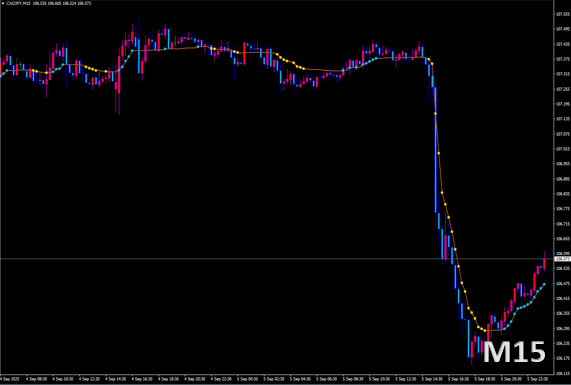Select the CADJPY,M15 chart title text
The height and width of the screenshot is (385, 571).
tap(18, 3)
